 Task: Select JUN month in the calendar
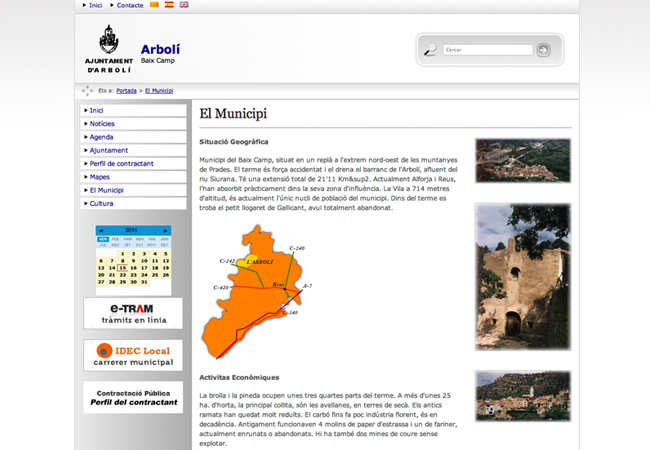[164, 239]
